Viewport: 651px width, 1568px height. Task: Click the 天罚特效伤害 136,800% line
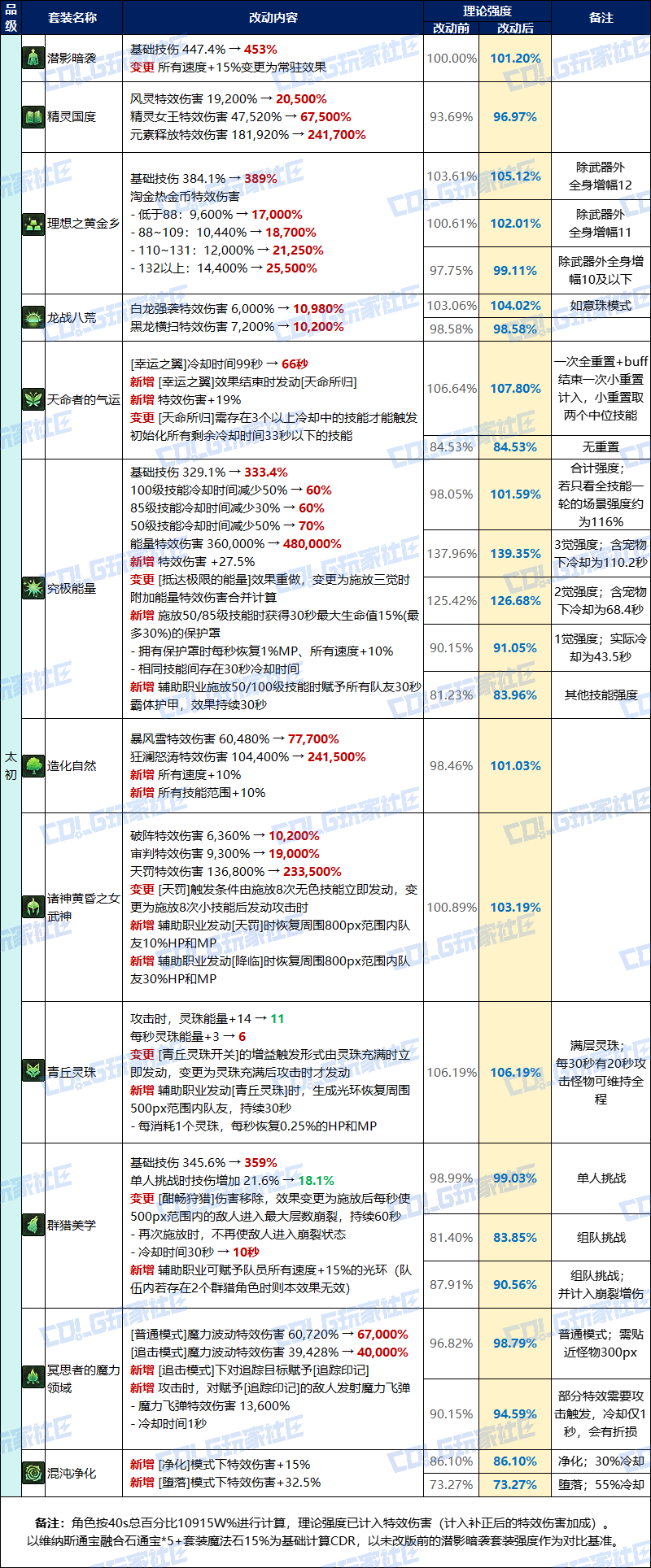coord(236,871)
